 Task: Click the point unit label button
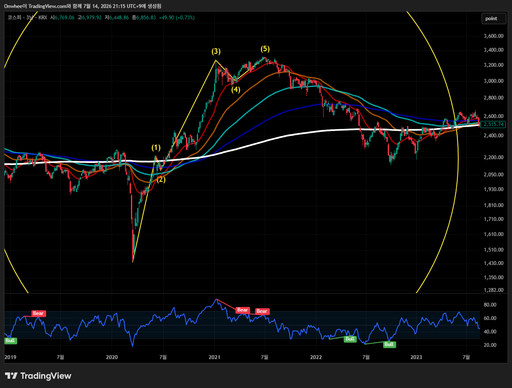493,19
